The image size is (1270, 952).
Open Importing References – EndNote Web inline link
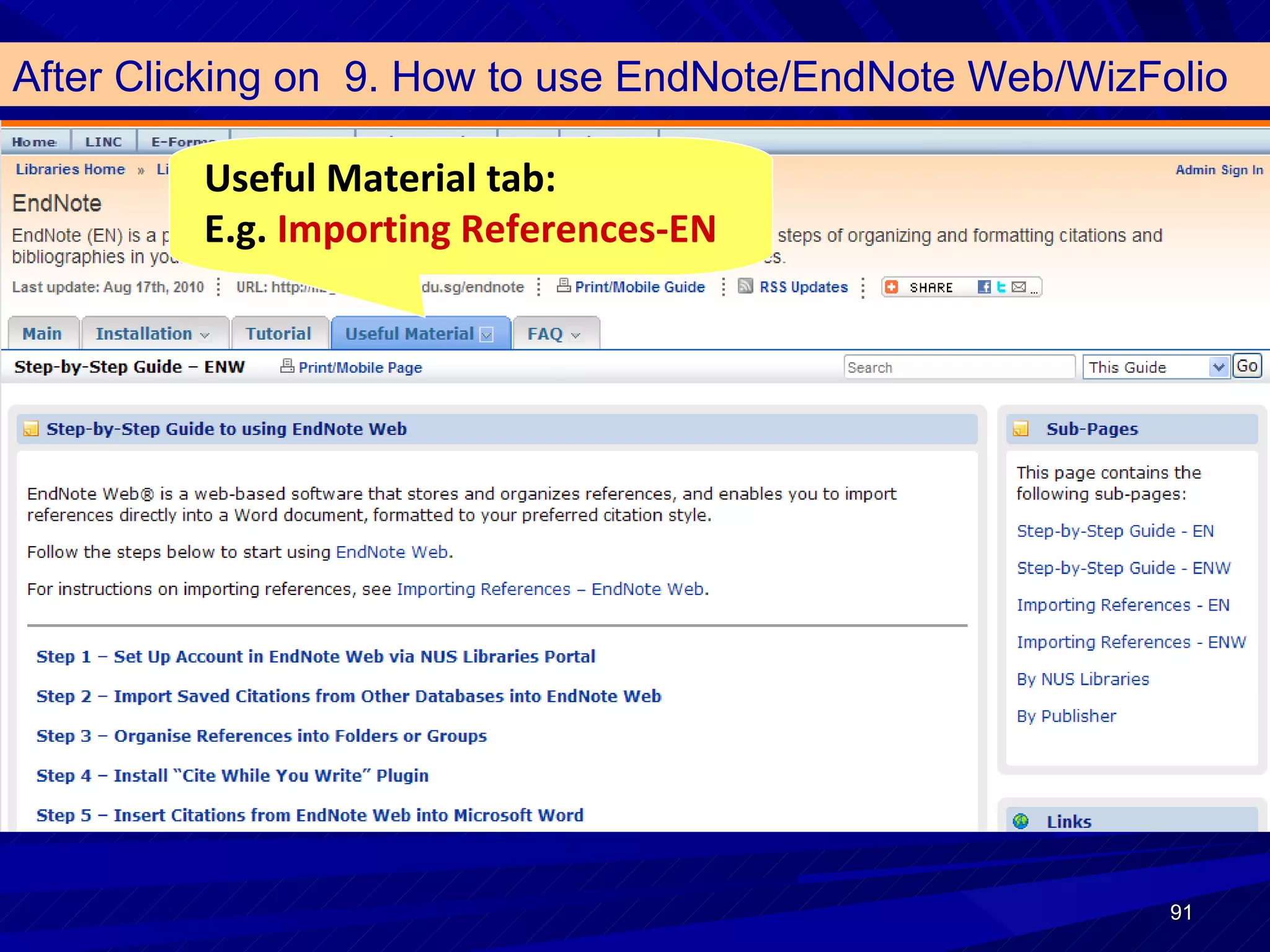[x=551, y=589]
